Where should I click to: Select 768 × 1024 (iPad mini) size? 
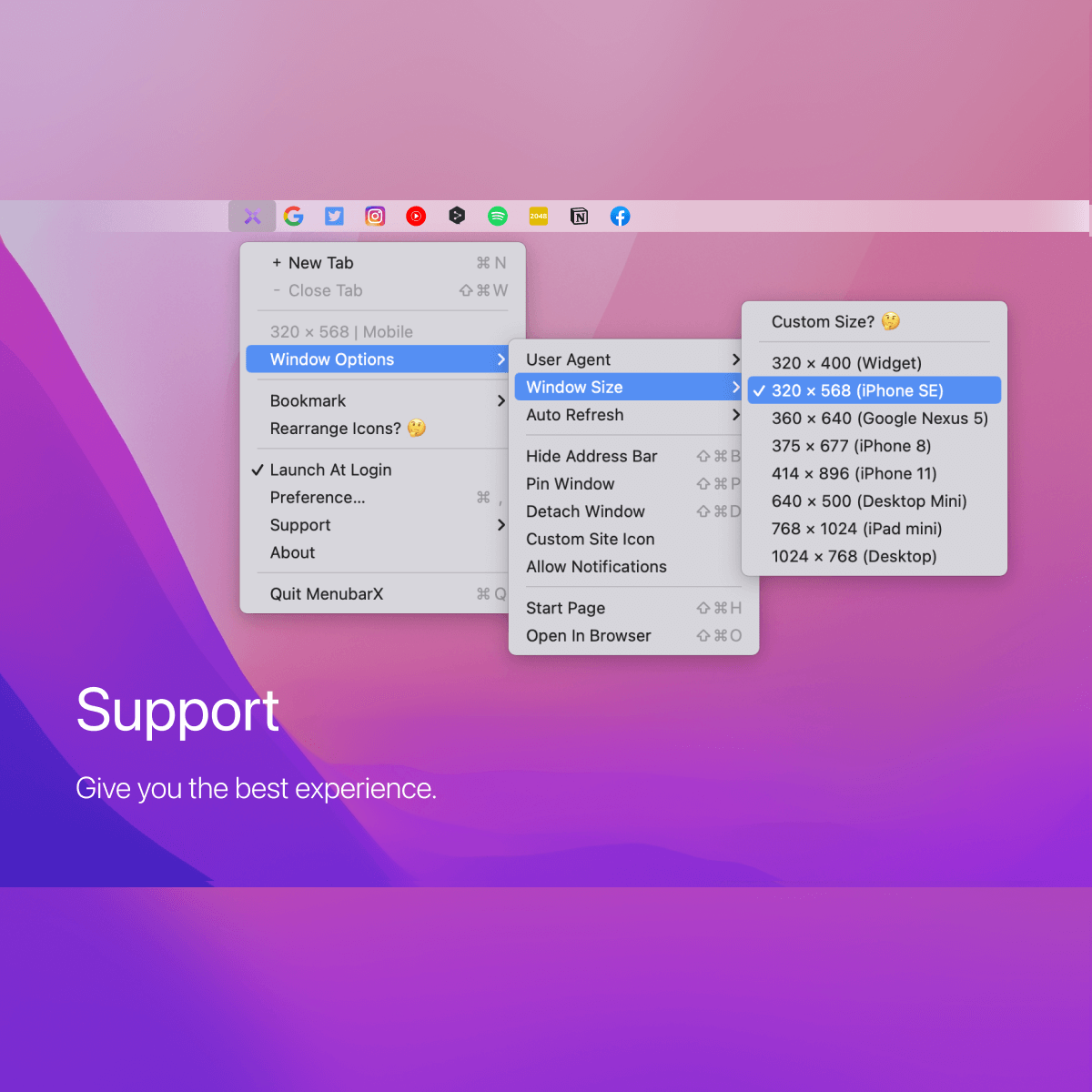point(875,529)
